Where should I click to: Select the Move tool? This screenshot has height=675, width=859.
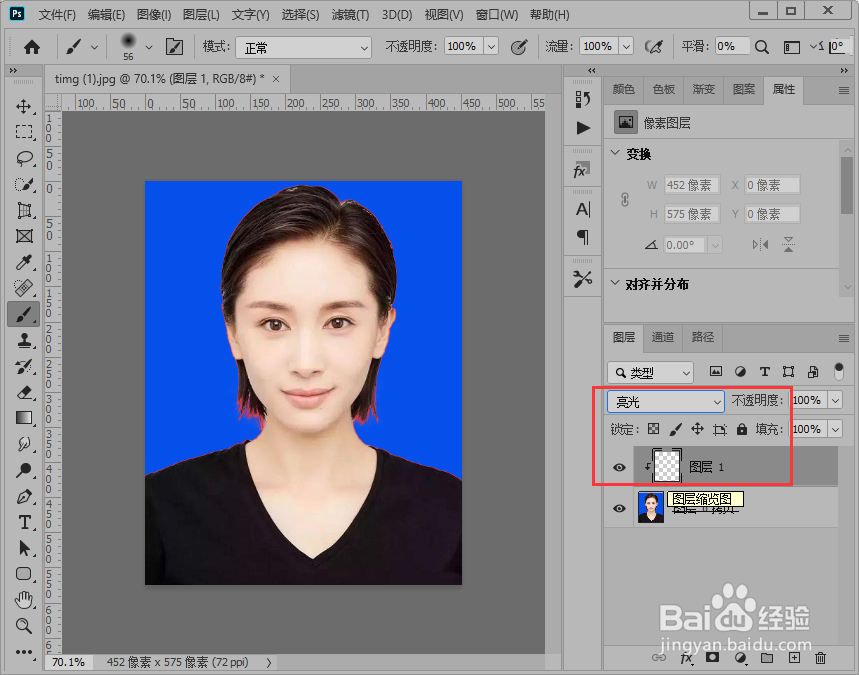pos(24,106)
